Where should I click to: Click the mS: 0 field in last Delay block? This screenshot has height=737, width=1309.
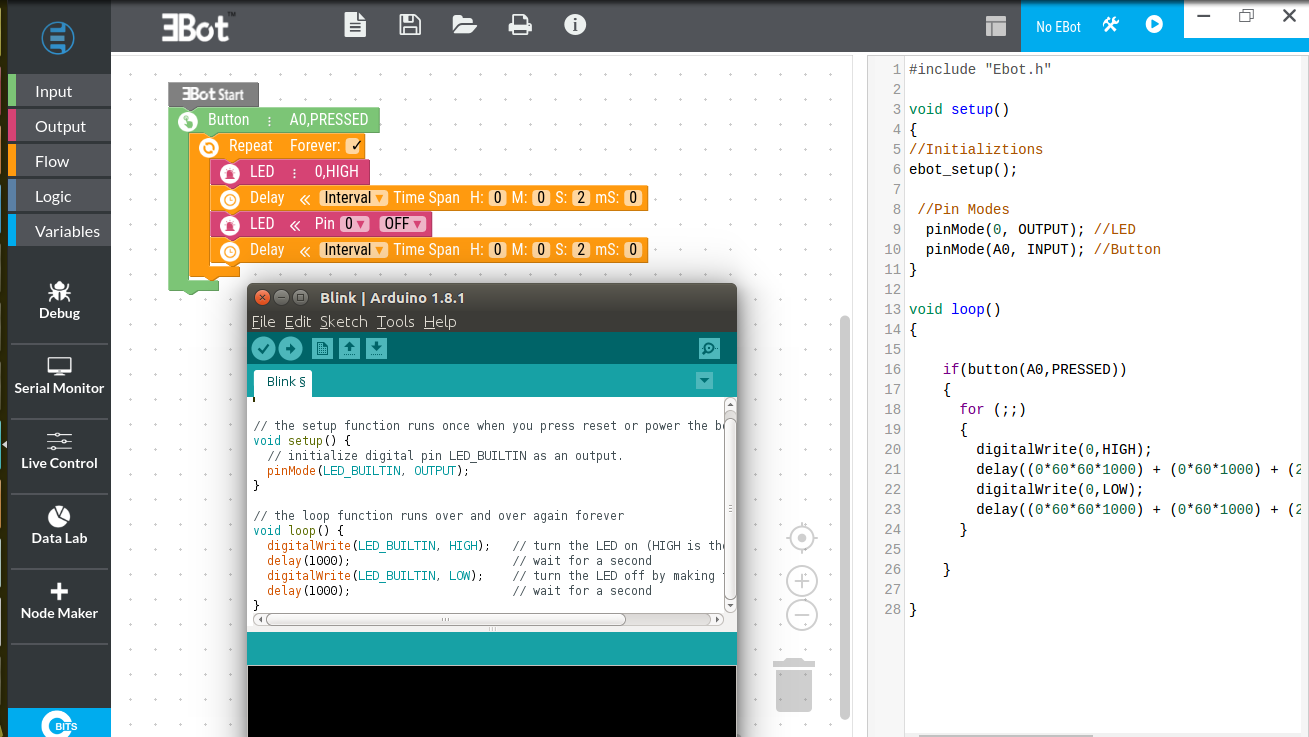(632, 250)
